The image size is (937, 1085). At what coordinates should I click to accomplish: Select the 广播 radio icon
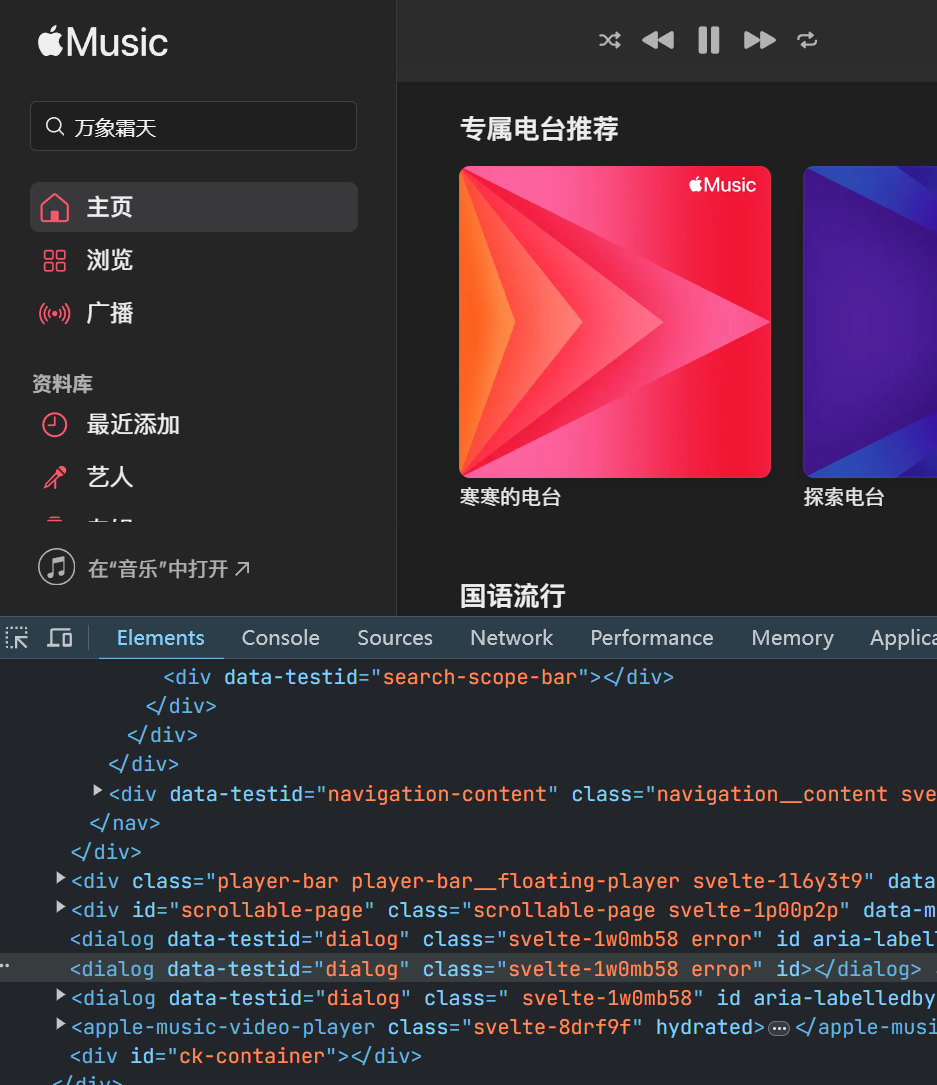click(55, 313)
